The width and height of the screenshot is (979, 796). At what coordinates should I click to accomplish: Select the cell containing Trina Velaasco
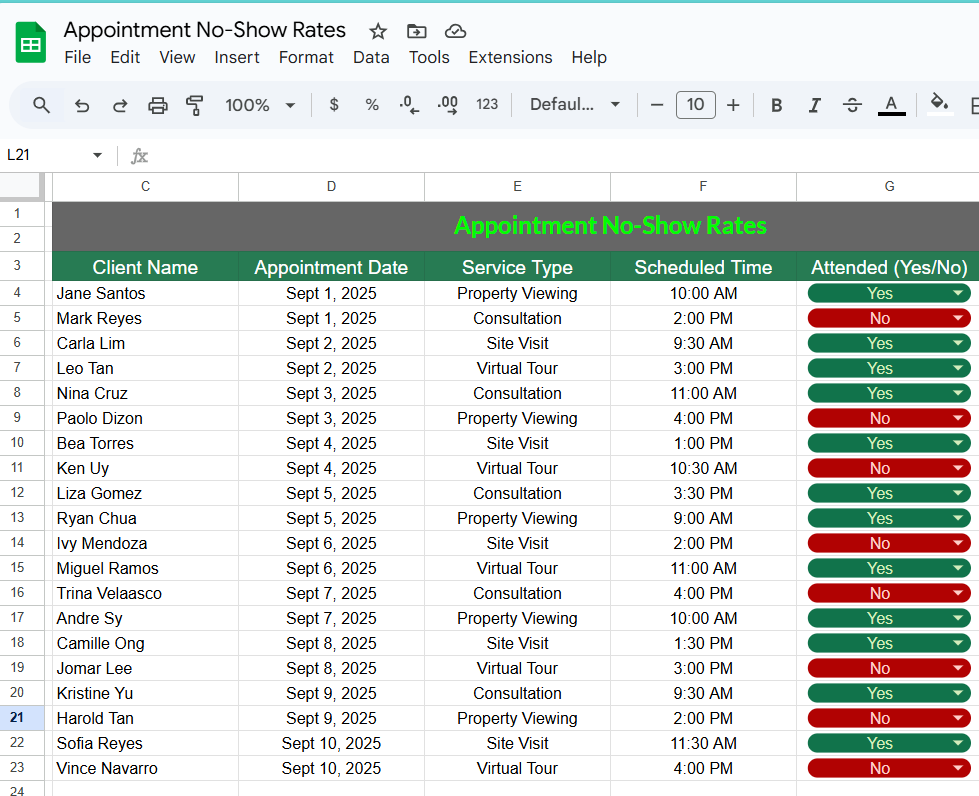[145, 593]
